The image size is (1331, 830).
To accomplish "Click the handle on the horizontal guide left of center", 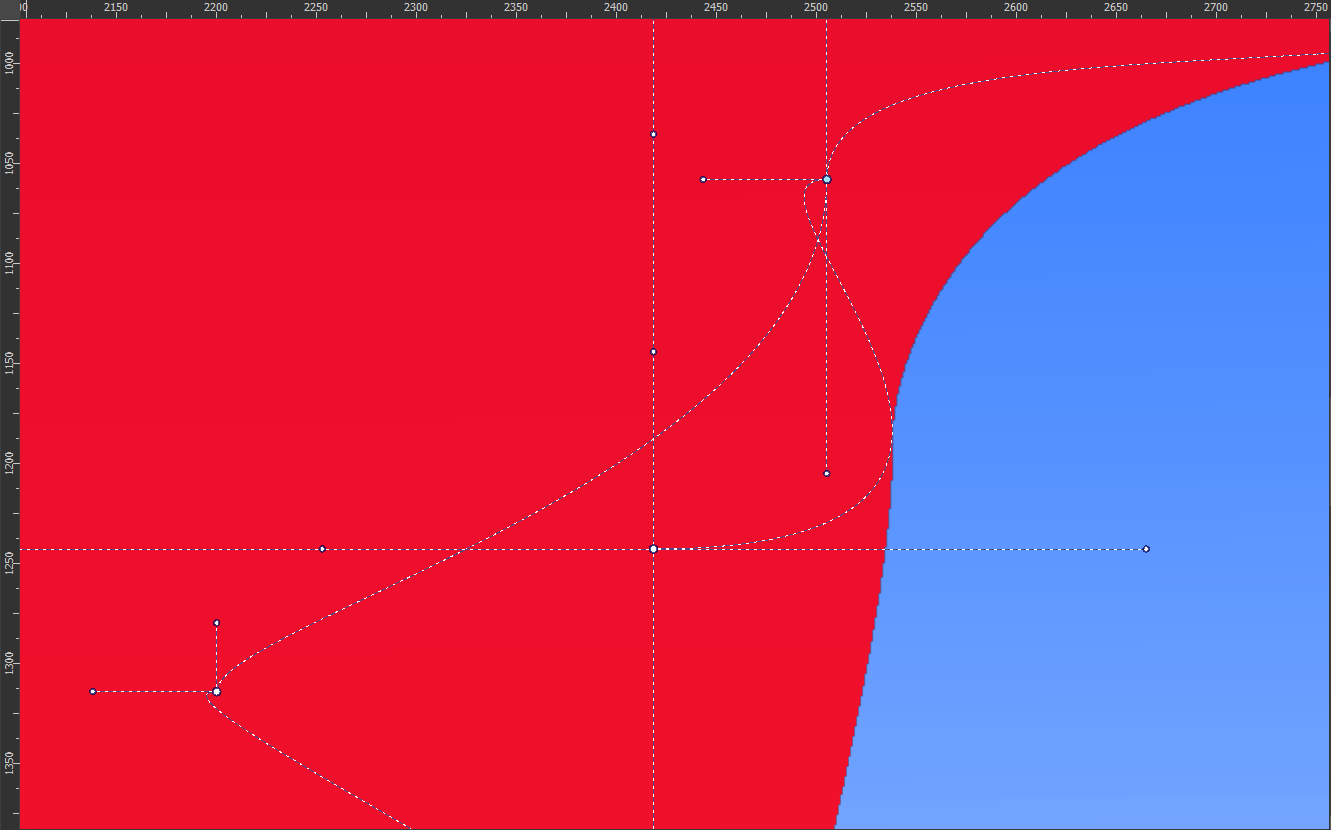I will tap(322, 549).
